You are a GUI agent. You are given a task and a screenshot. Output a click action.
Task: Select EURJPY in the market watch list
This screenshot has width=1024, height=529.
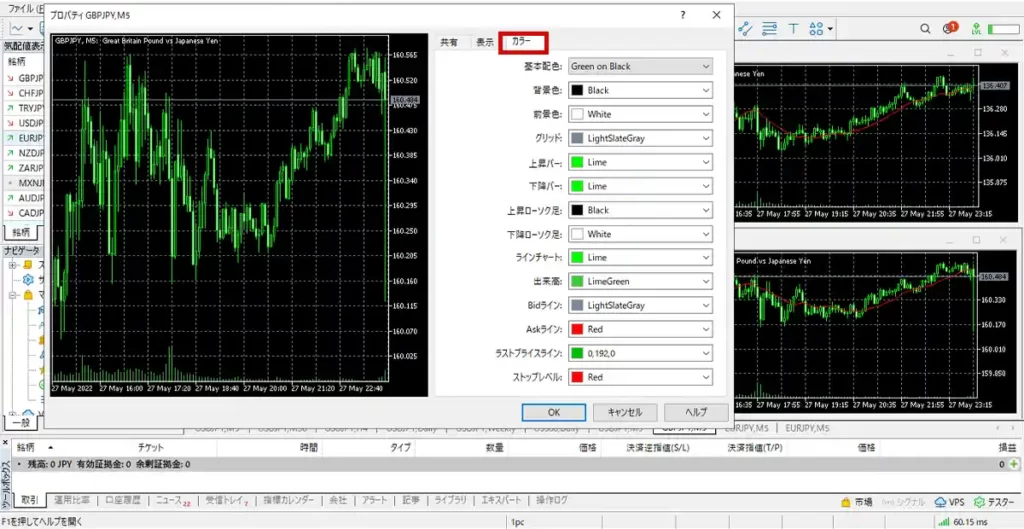(x=30, y=138)
